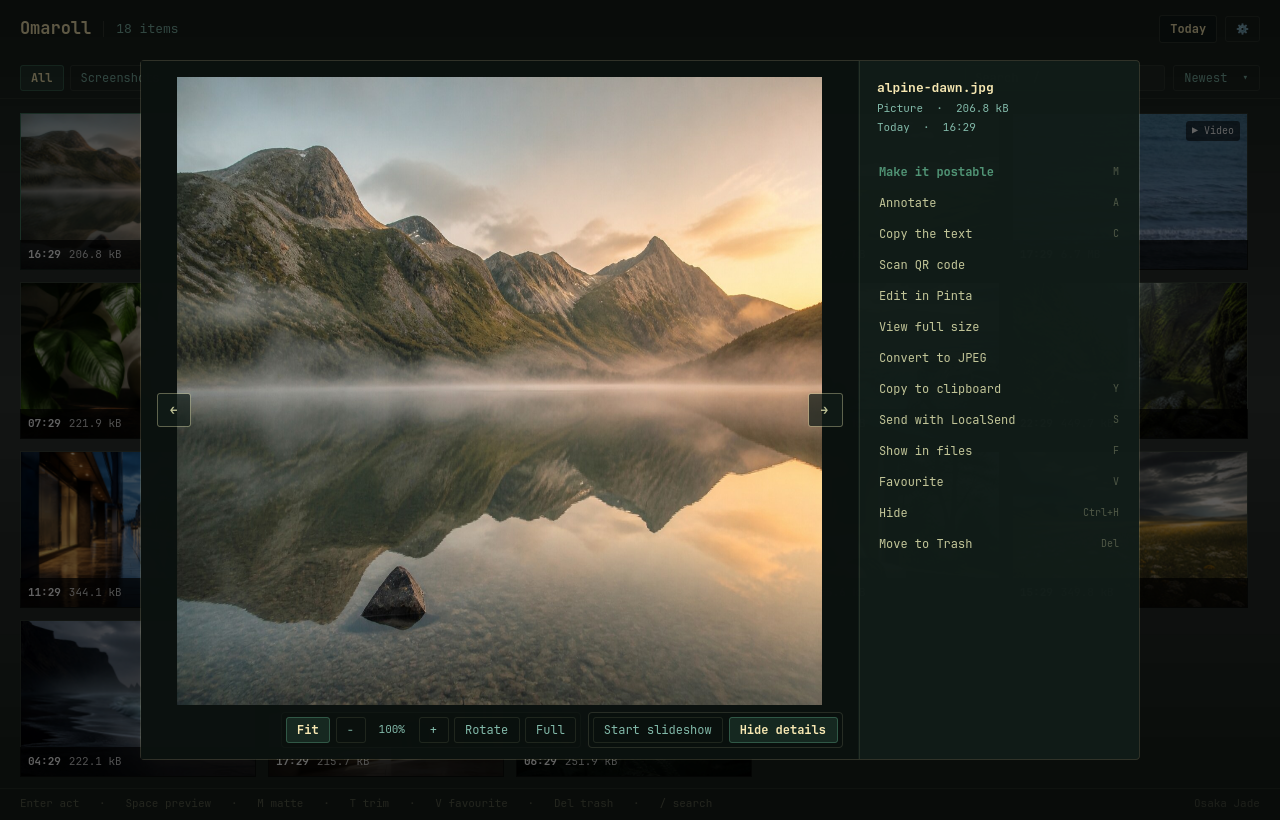Open the 04:29 222.1 kB thumbnail
Image resolution: width=1280 pixels, height=820 pixels.
tap(80, 698)
